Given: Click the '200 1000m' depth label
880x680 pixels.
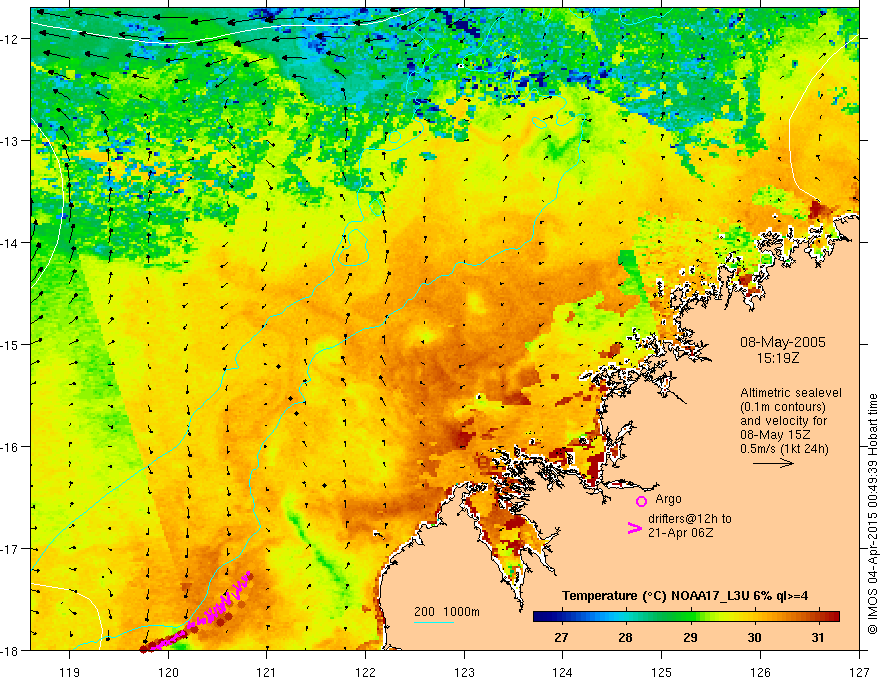Looking at the screenshot, I should [447, 612].
